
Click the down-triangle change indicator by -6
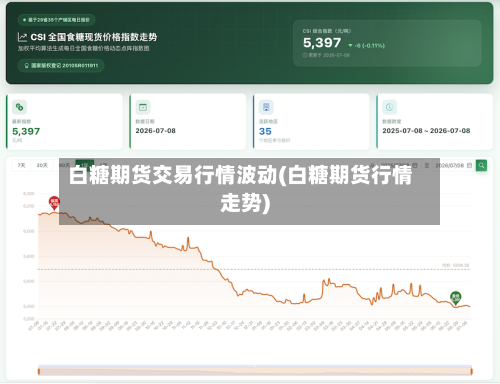coord(350,46)
